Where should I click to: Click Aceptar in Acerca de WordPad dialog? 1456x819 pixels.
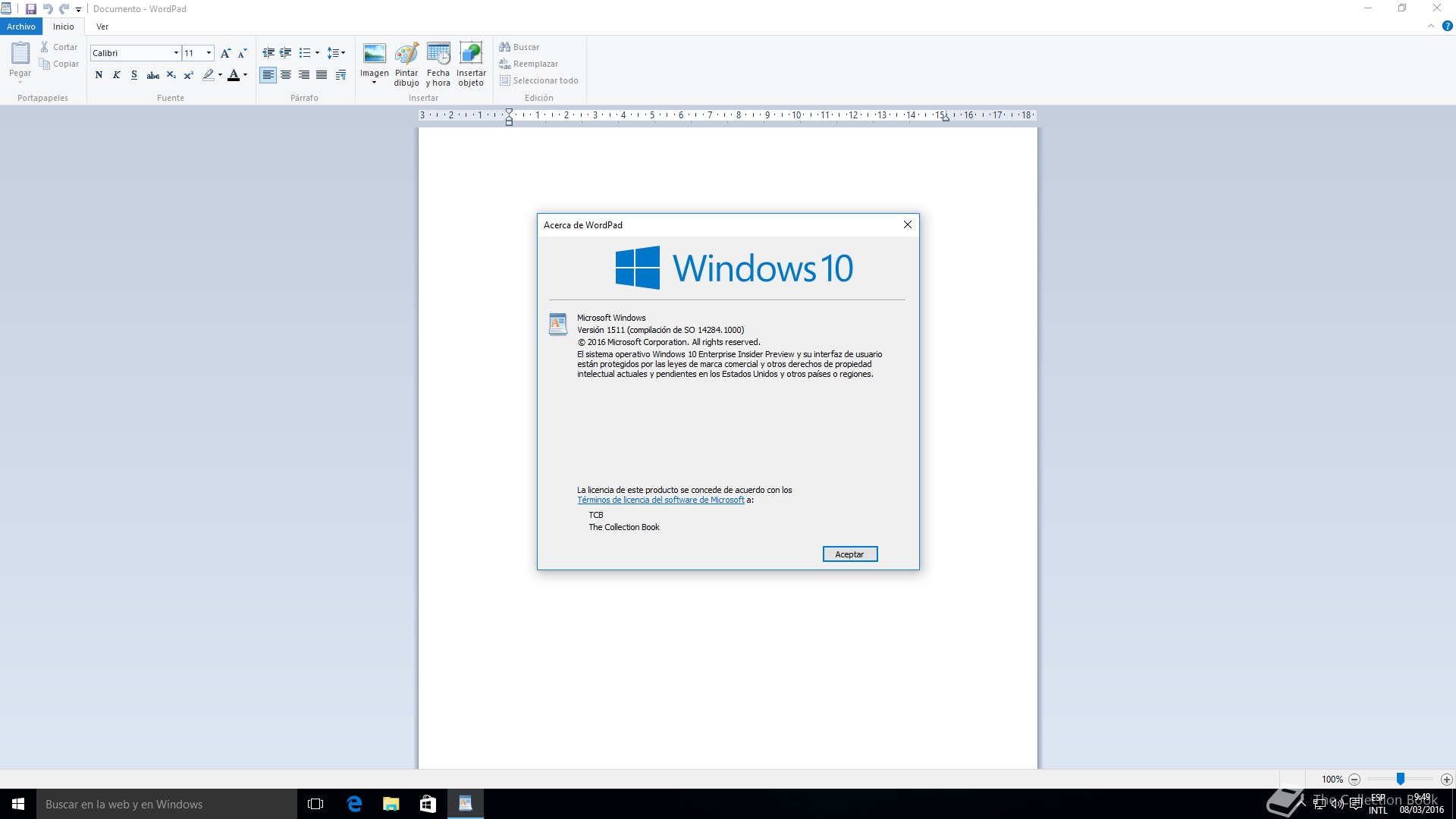(x=850, y=554)
